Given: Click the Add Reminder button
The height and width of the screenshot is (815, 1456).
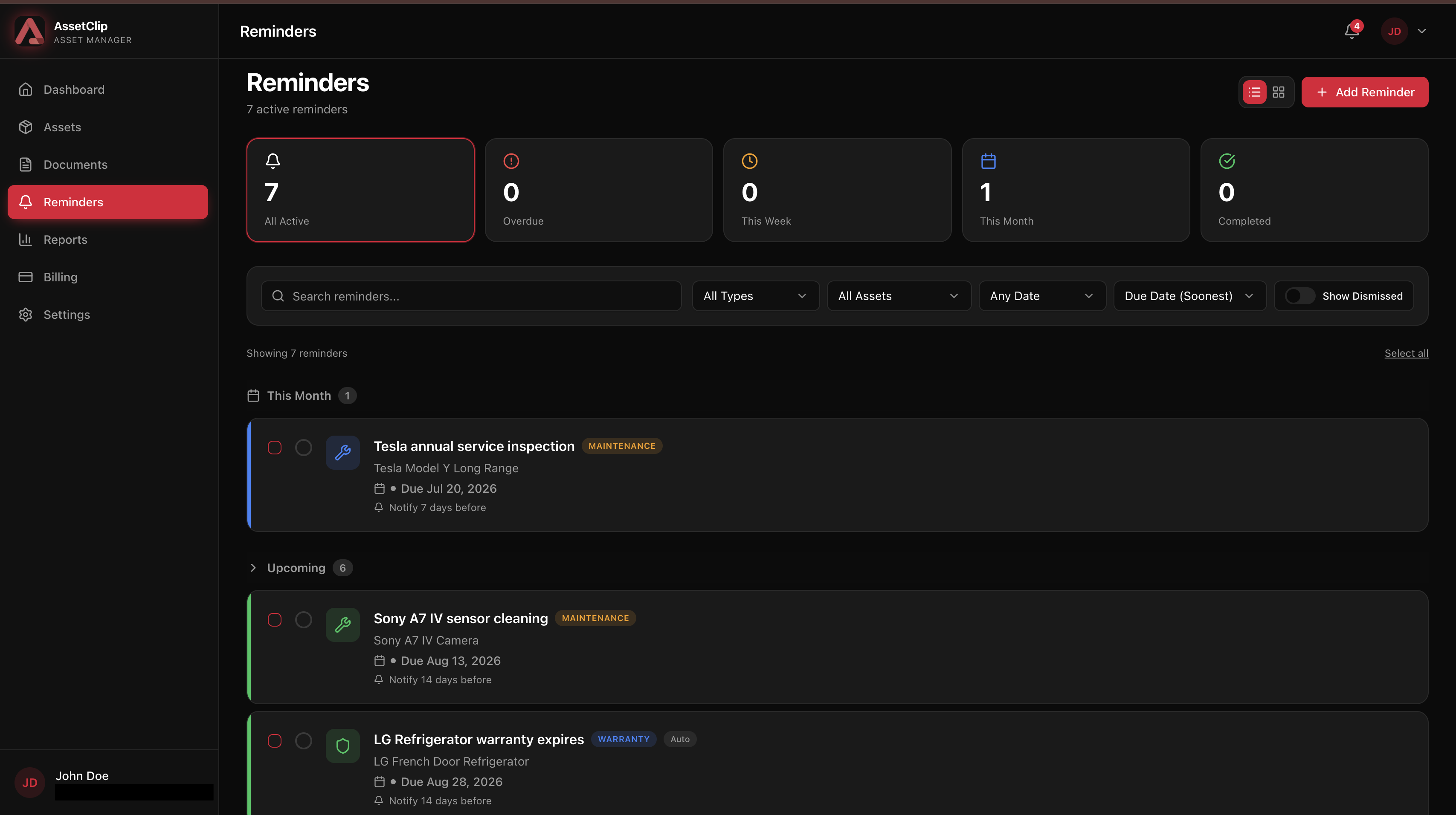Looking at the screenshot, I should pyautogui.click(x=1364, y=92).
